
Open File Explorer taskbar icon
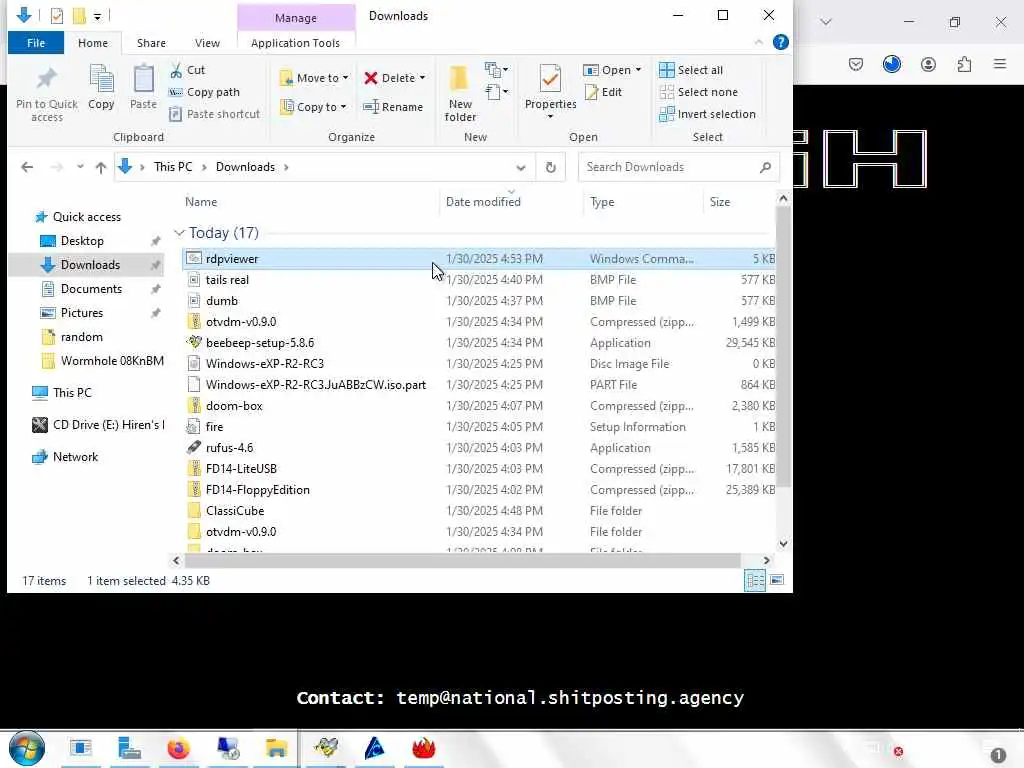pos(276,748)
